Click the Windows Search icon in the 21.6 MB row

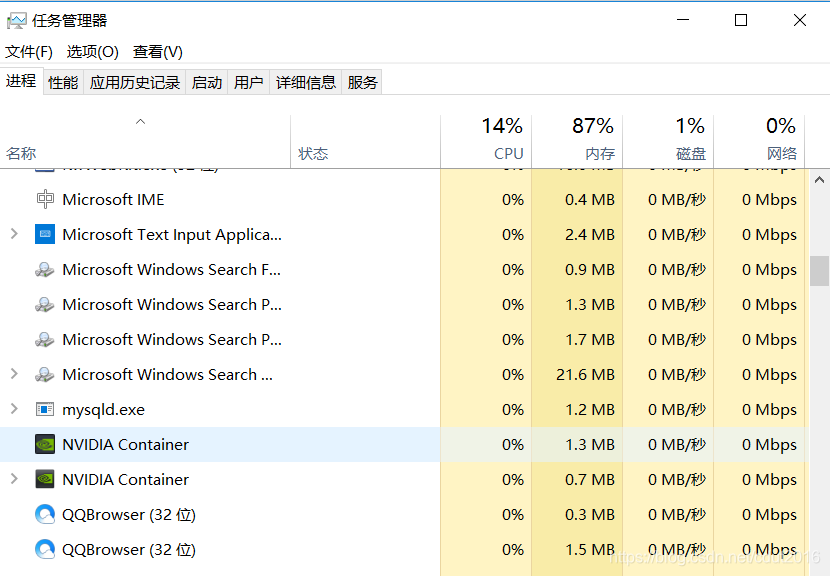(45, 374)
